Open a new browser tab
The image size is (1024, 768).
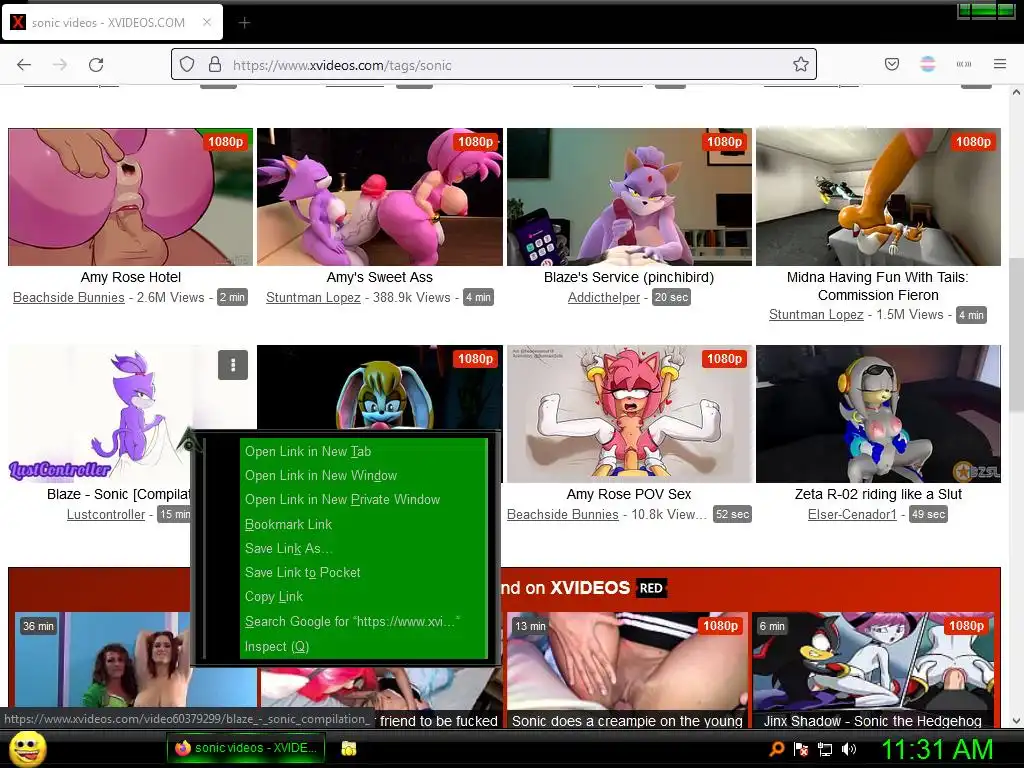(x=244, y=23)
